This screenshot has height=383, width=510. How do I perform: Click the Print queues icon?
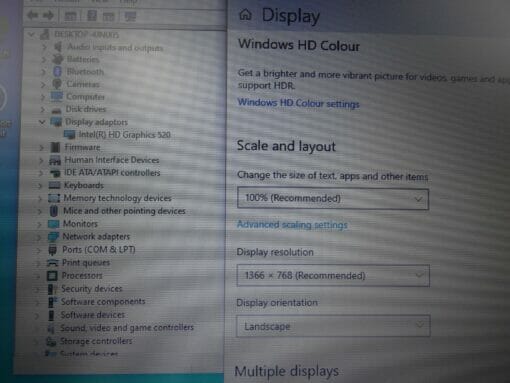pos(52,263)
